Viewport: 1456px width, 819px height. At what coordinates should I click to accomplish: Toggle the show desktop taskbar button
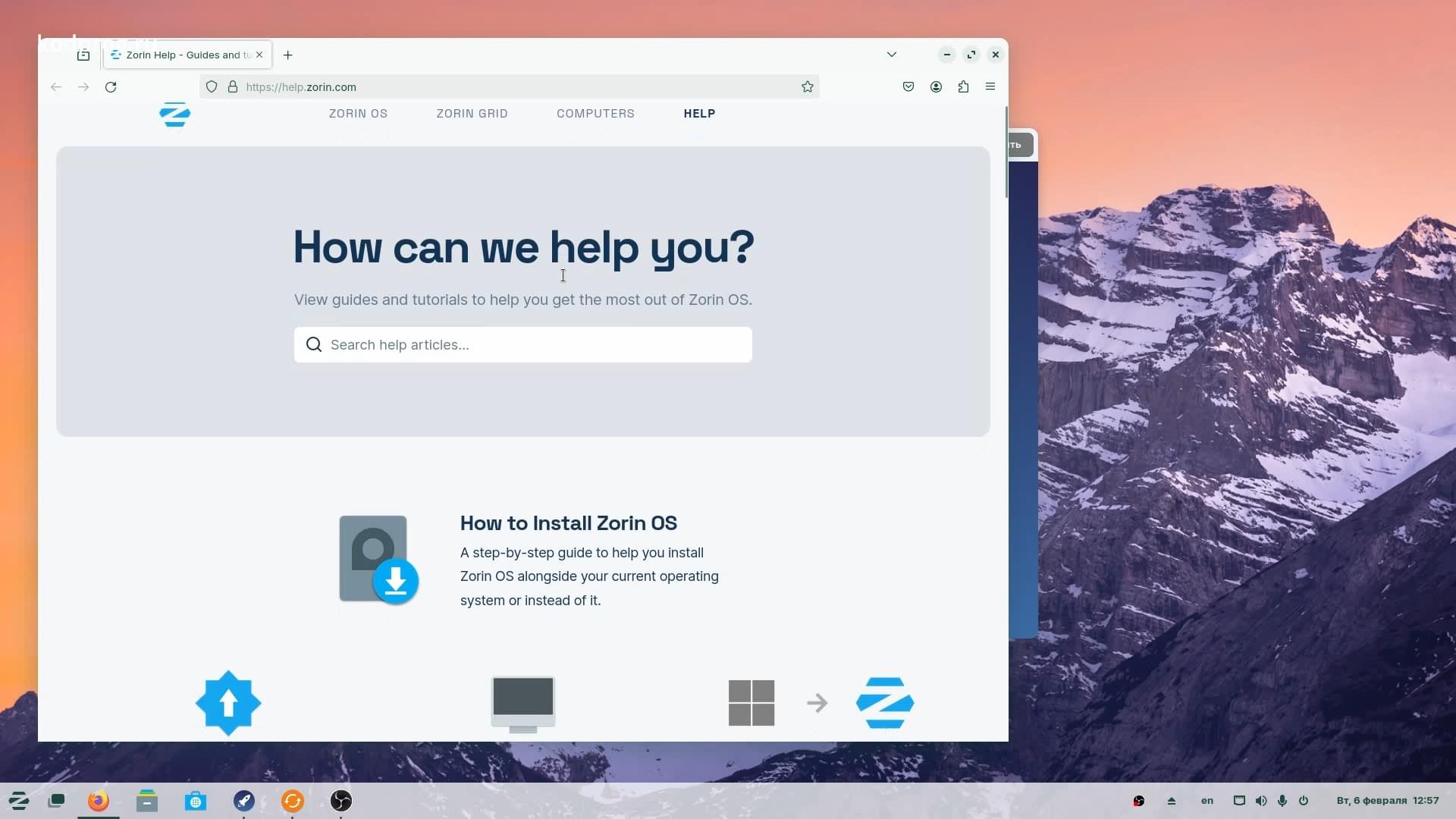[x=57, y=801]
